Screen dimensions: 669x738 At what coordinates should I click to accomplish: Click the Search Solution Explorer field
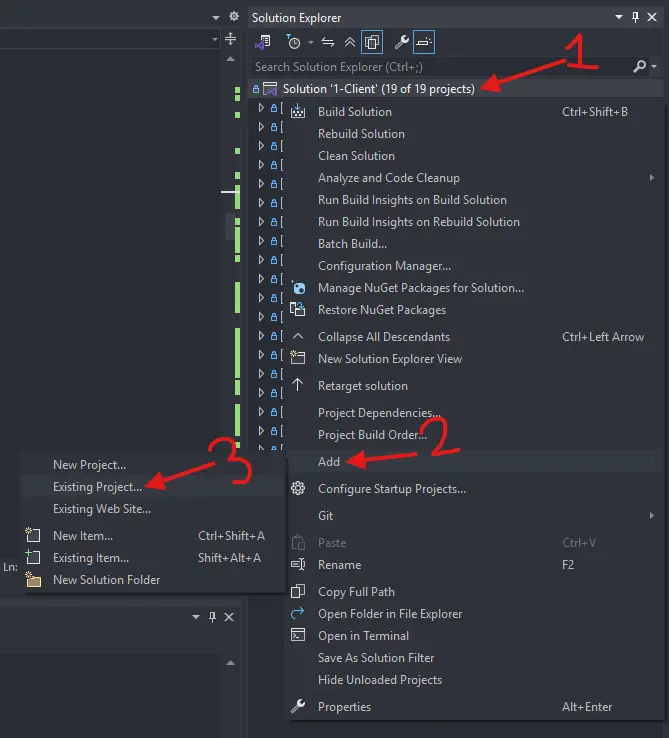coord(439,67)
